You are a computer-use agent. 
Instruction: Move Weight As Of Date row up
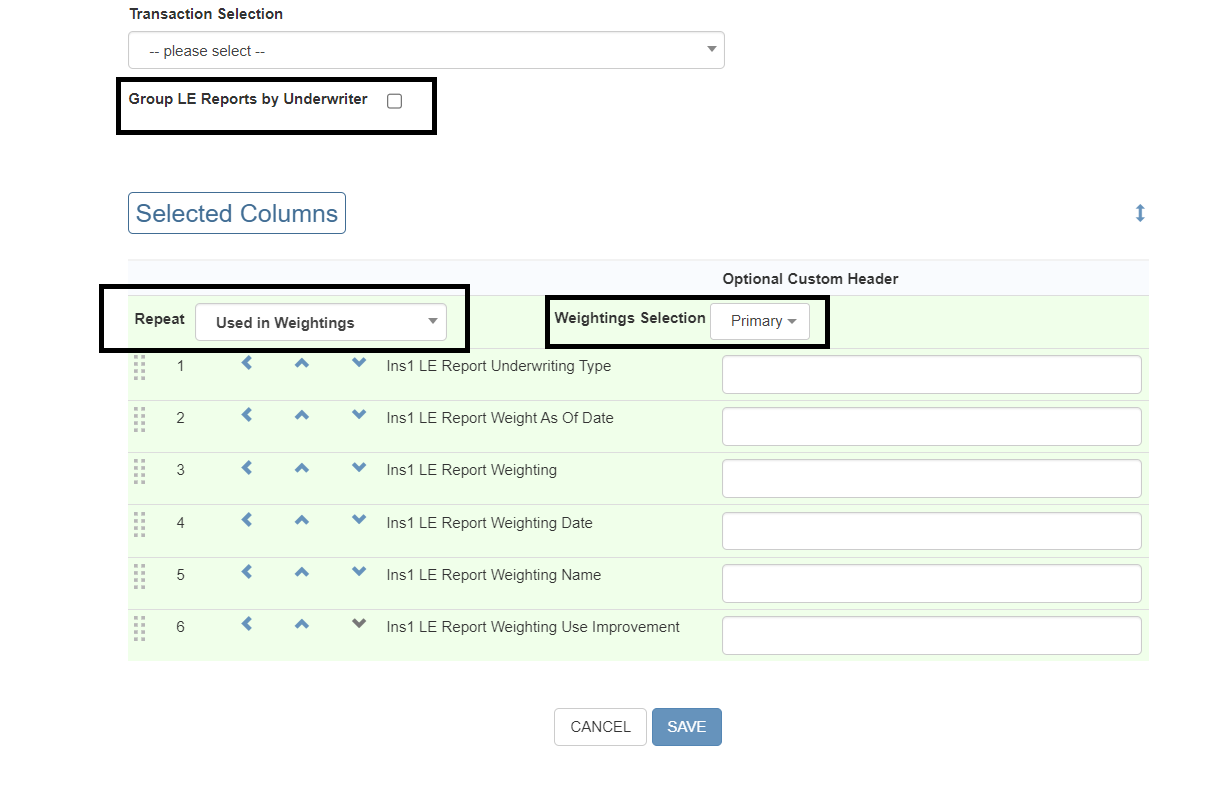point(301,415)
